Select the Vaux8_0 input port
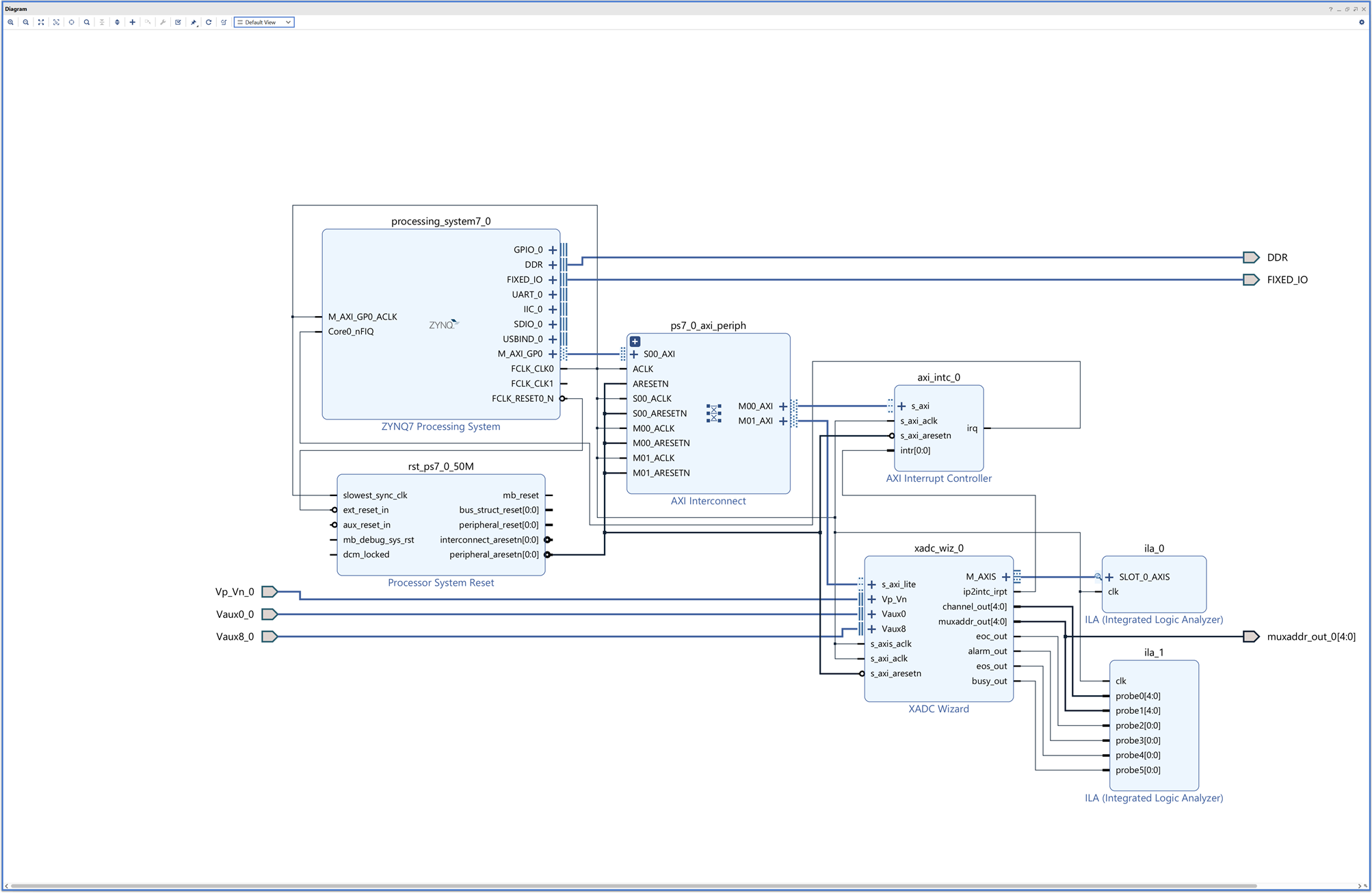This screenshot has height=893, width=1372. click(270, 636)
